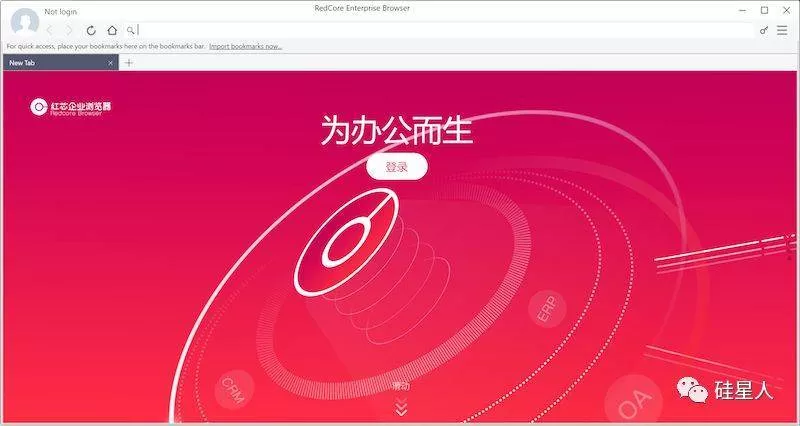The width and height of the screenshot is (800, 426).
Task: Open a new tab with plus button
Action: [x=129, y=63]
